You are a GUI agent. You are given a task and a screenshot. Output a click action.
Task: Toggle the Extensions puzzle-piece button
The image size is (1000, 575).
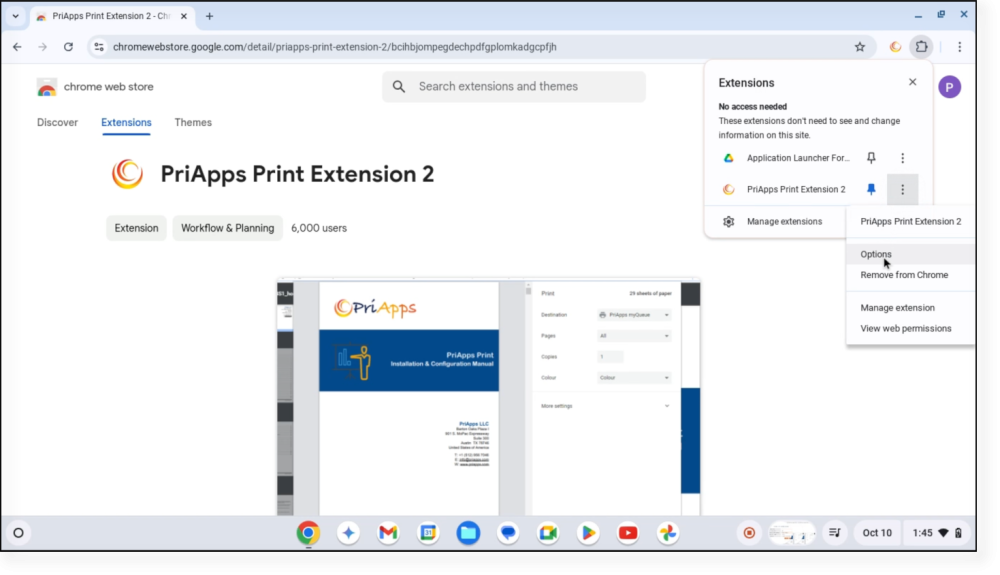(x=922, y=47)
